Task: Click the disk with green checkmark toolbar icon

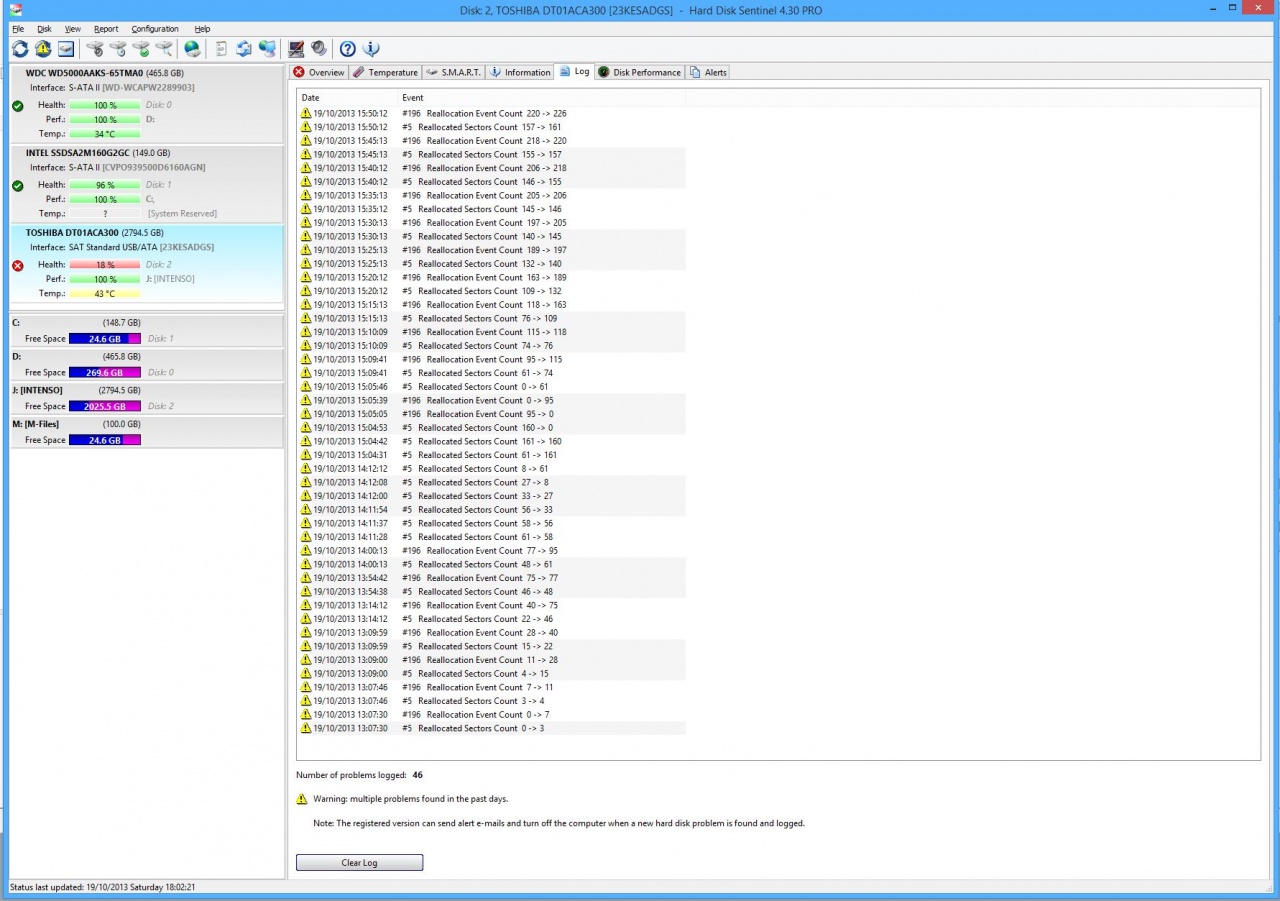Action: coord(141,49)
